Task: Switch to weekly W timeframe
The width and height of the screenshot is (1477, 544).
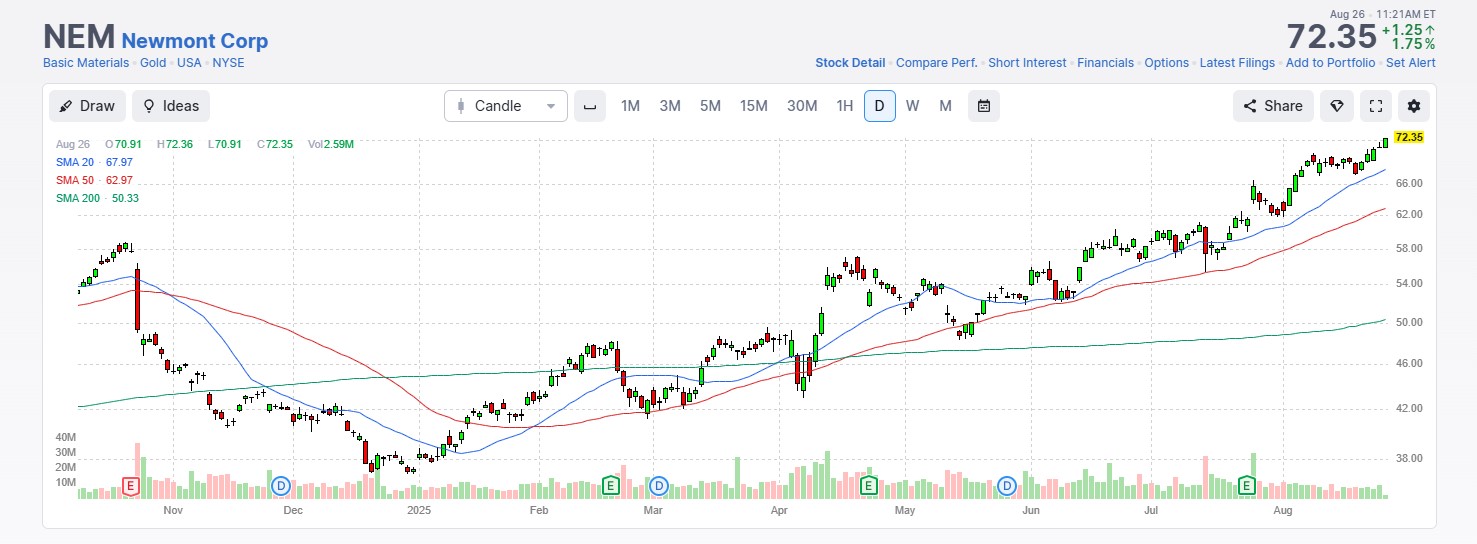Action: pos(913,106)
